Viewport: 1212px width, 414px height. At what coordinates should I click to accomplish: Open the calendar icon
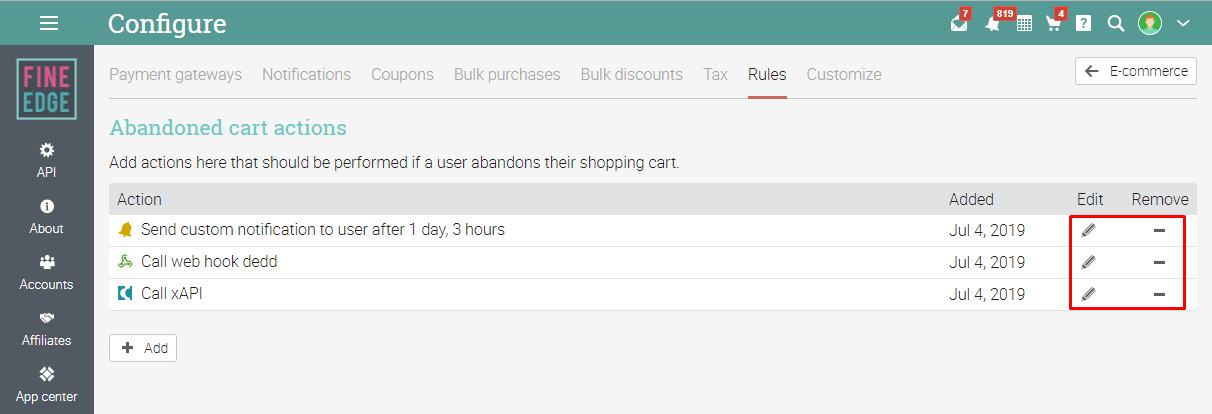coord(1024,24)
